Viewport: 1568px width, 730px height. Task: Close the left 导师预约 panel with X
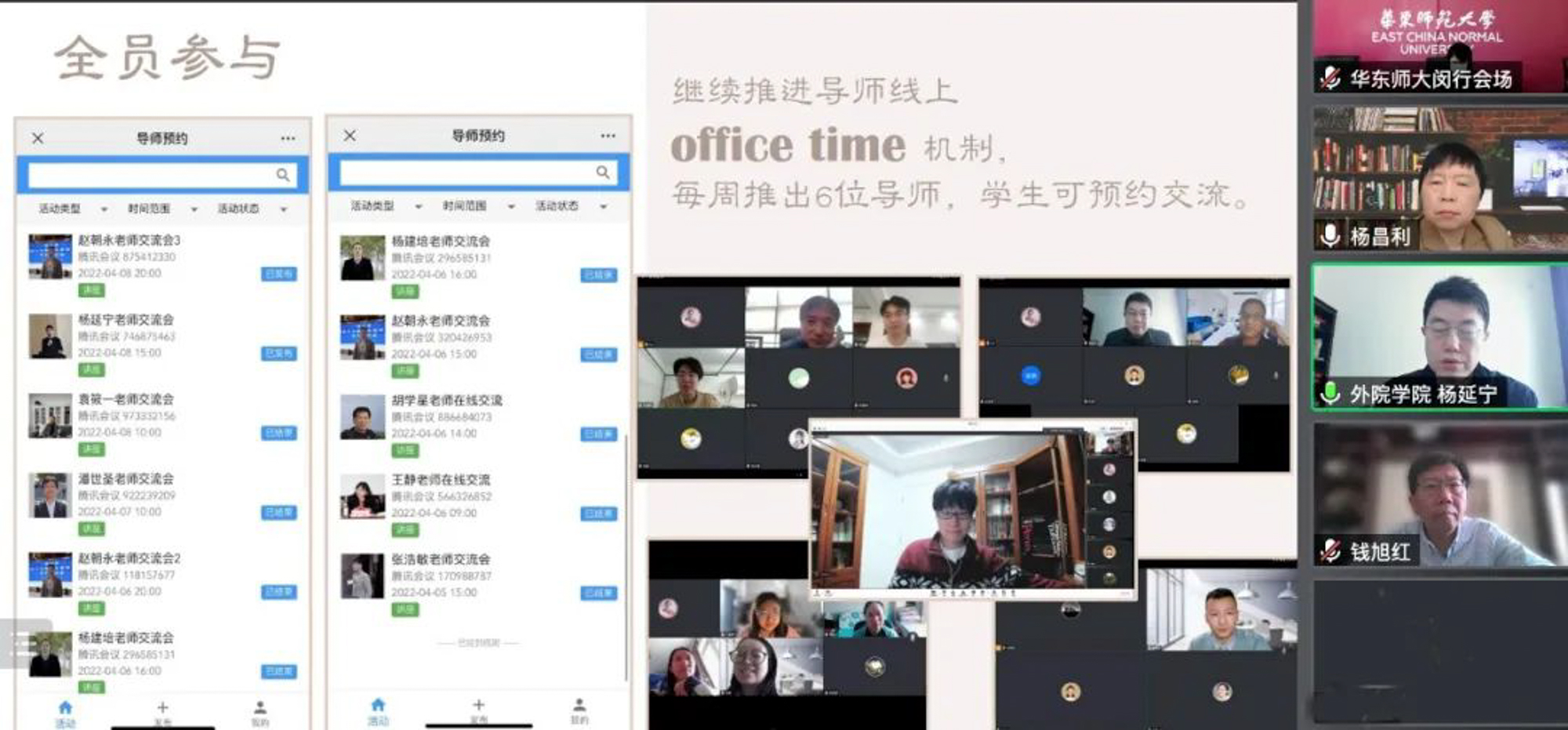pyautogui.click(x=38, y=138)
